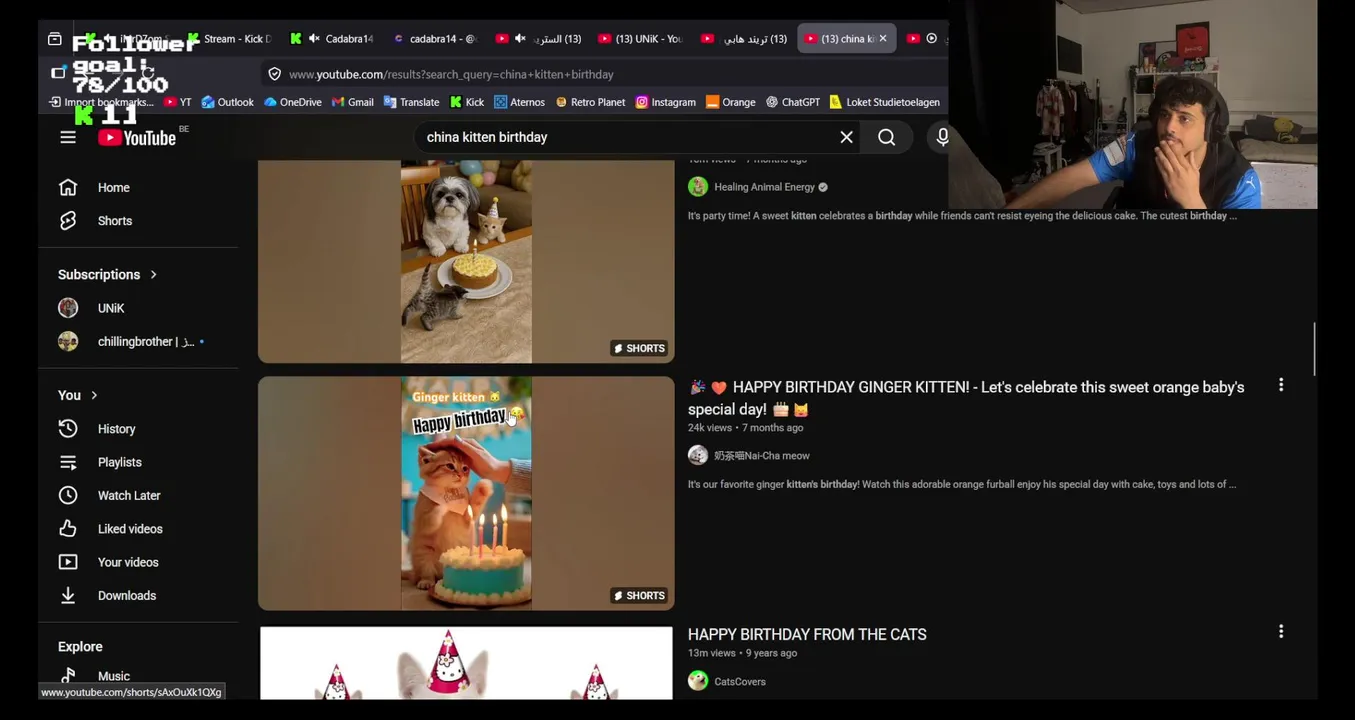1355x720 pixels.
Task: Open more options for Happy Birthday From The Cats
Action: [x=1281, y=632]
